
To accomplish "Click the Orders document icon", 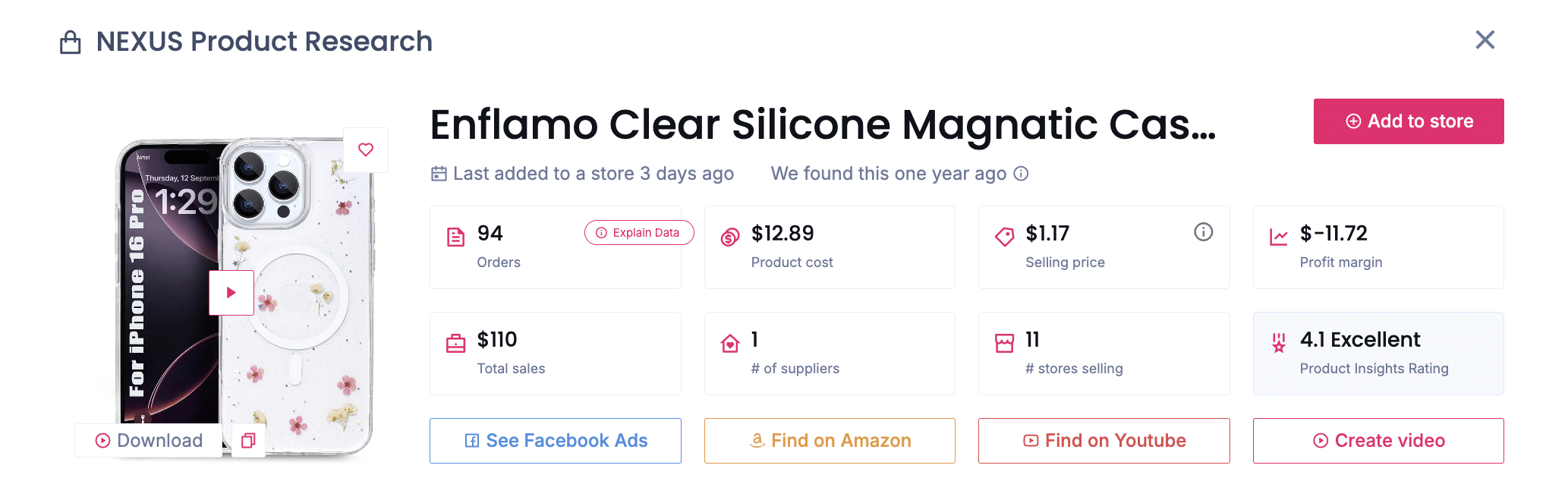I will (455, 237).
